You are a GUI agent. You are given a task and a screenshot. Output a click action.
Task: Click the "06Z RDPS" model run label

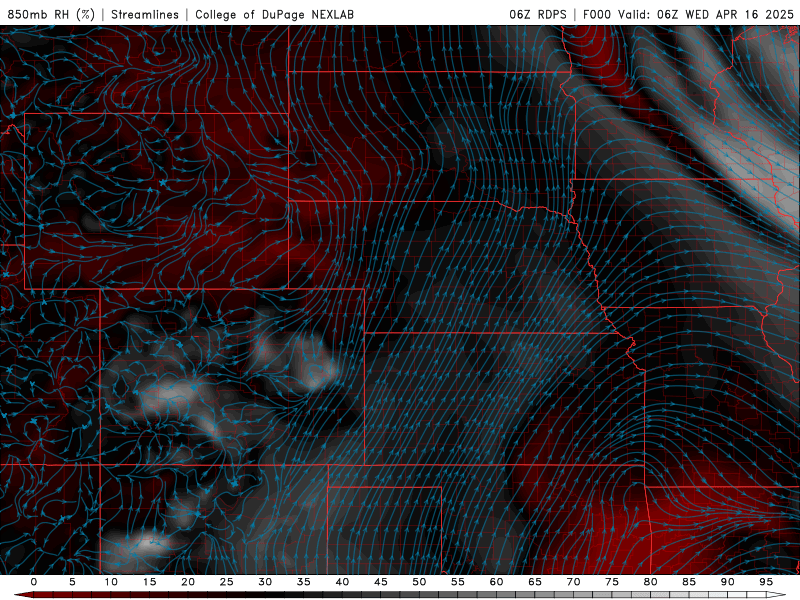click(x=538, y=14)
